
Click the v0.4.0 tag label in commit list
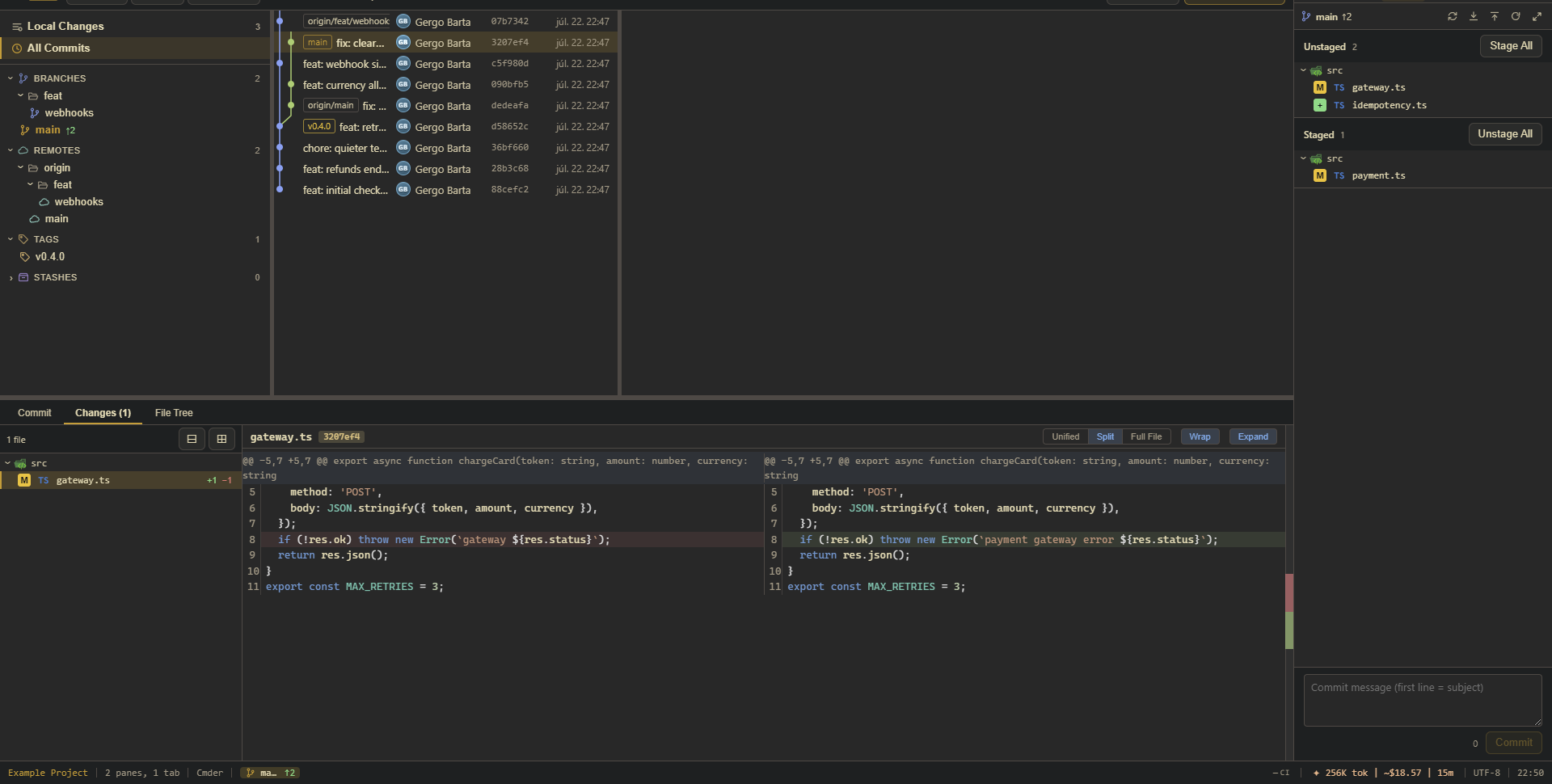pos(318,127)
